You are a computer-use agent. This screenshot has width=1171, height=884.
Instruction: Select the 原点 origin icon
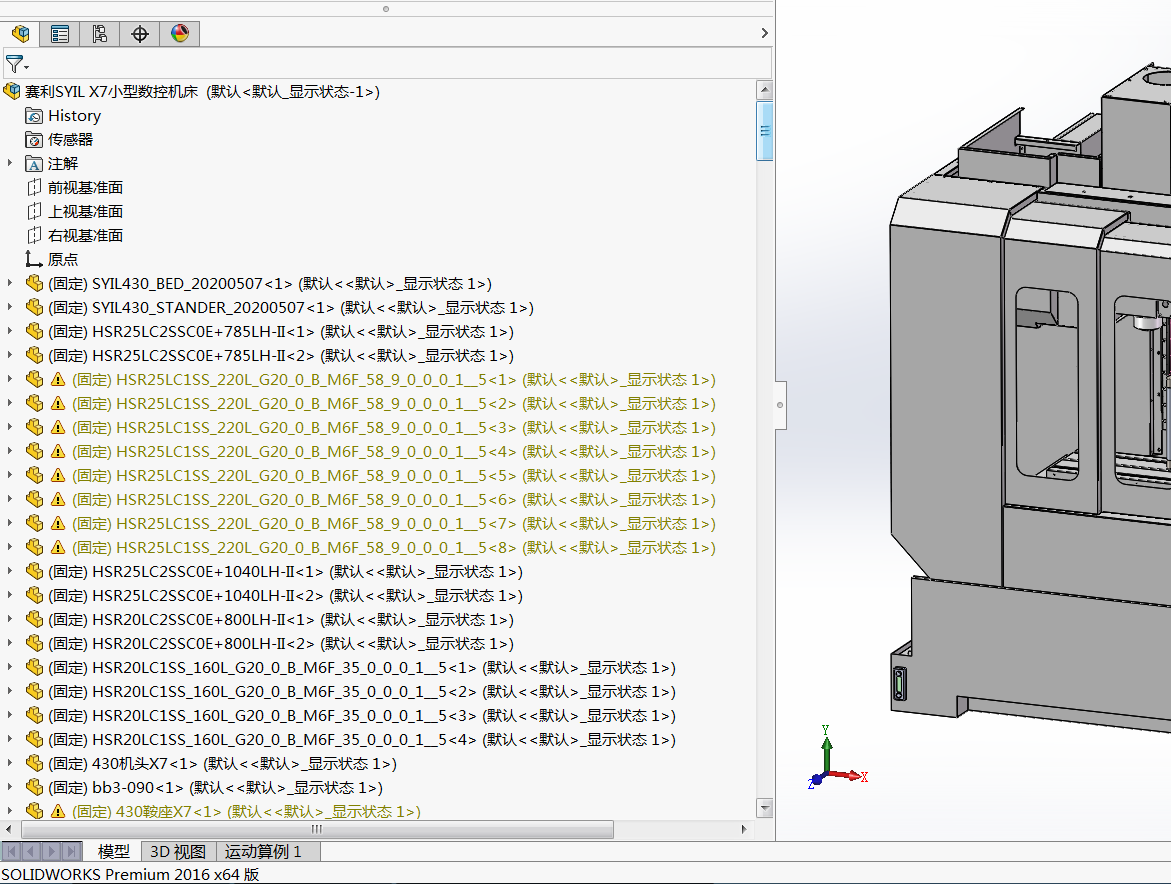(x=34, y=259)
